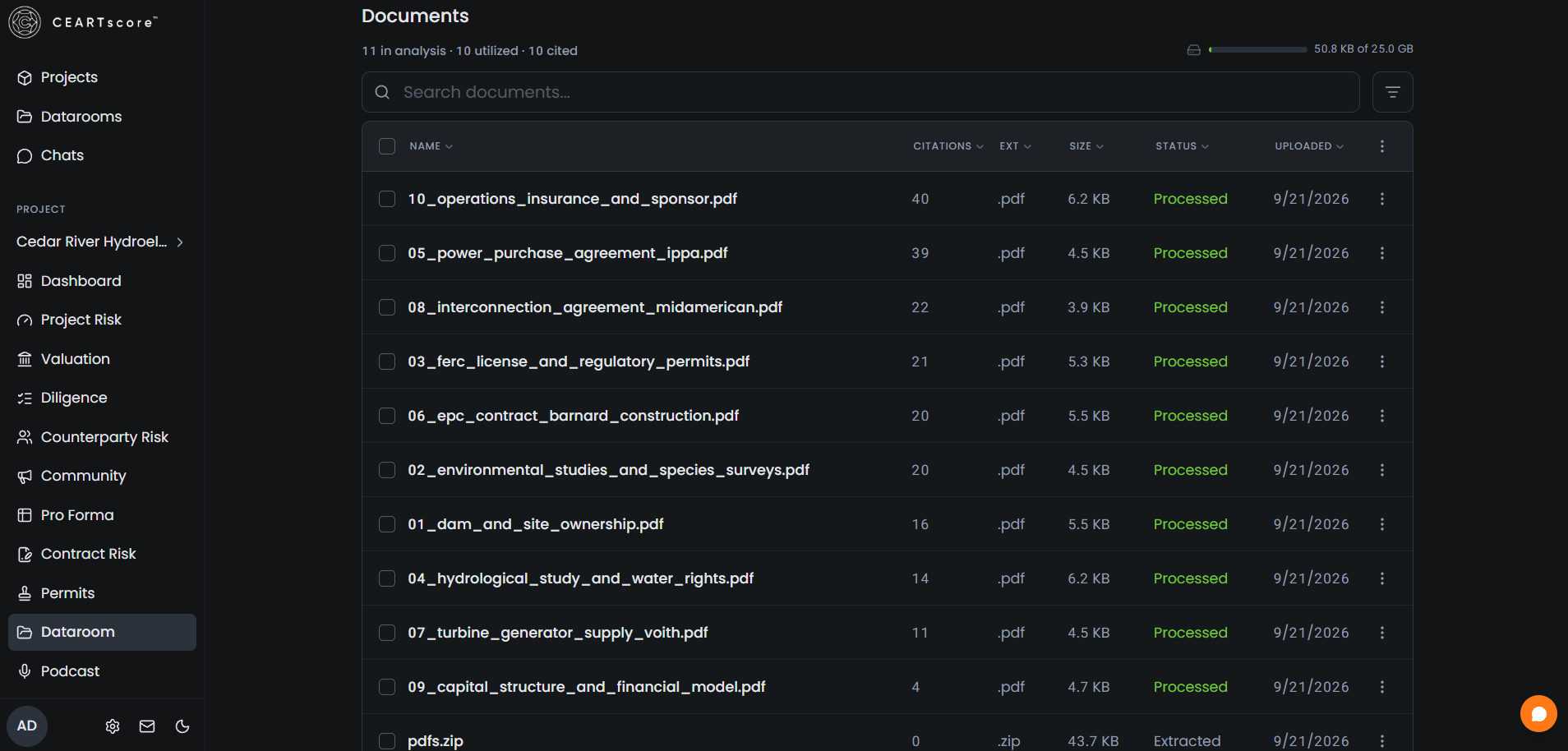Toggle the select-all documents checkbox
Viewport: 1568px width, 751px height.
coord(387,146)
